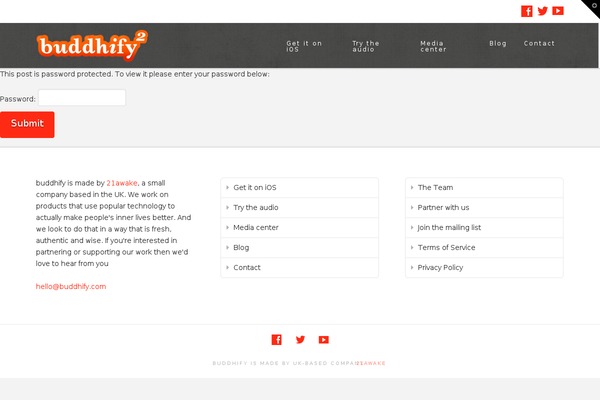Click the Facebook icon in the bottom footer
Screen dimensions: 600x400
coord(277,340)
